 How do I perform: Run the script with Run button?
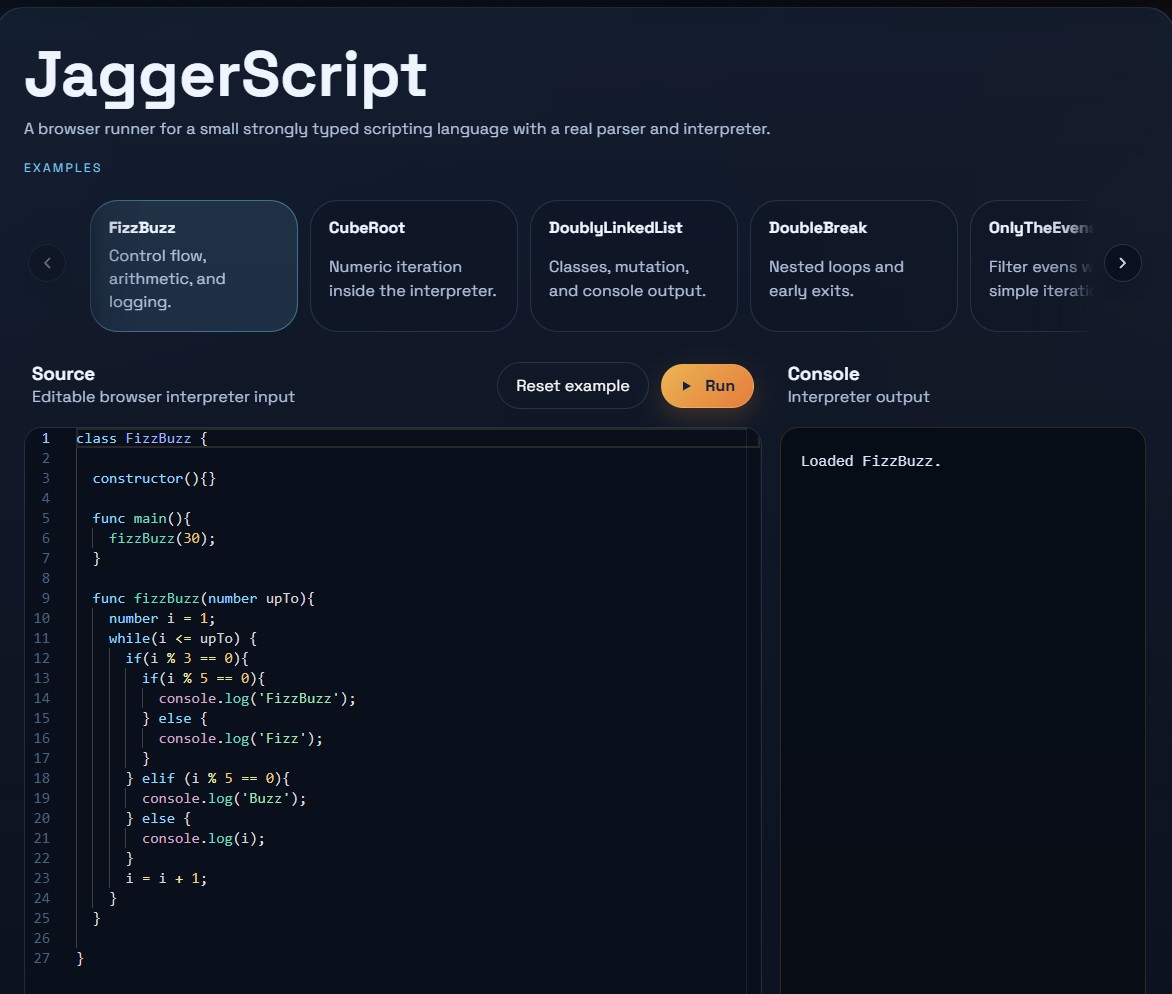point(707,386)
